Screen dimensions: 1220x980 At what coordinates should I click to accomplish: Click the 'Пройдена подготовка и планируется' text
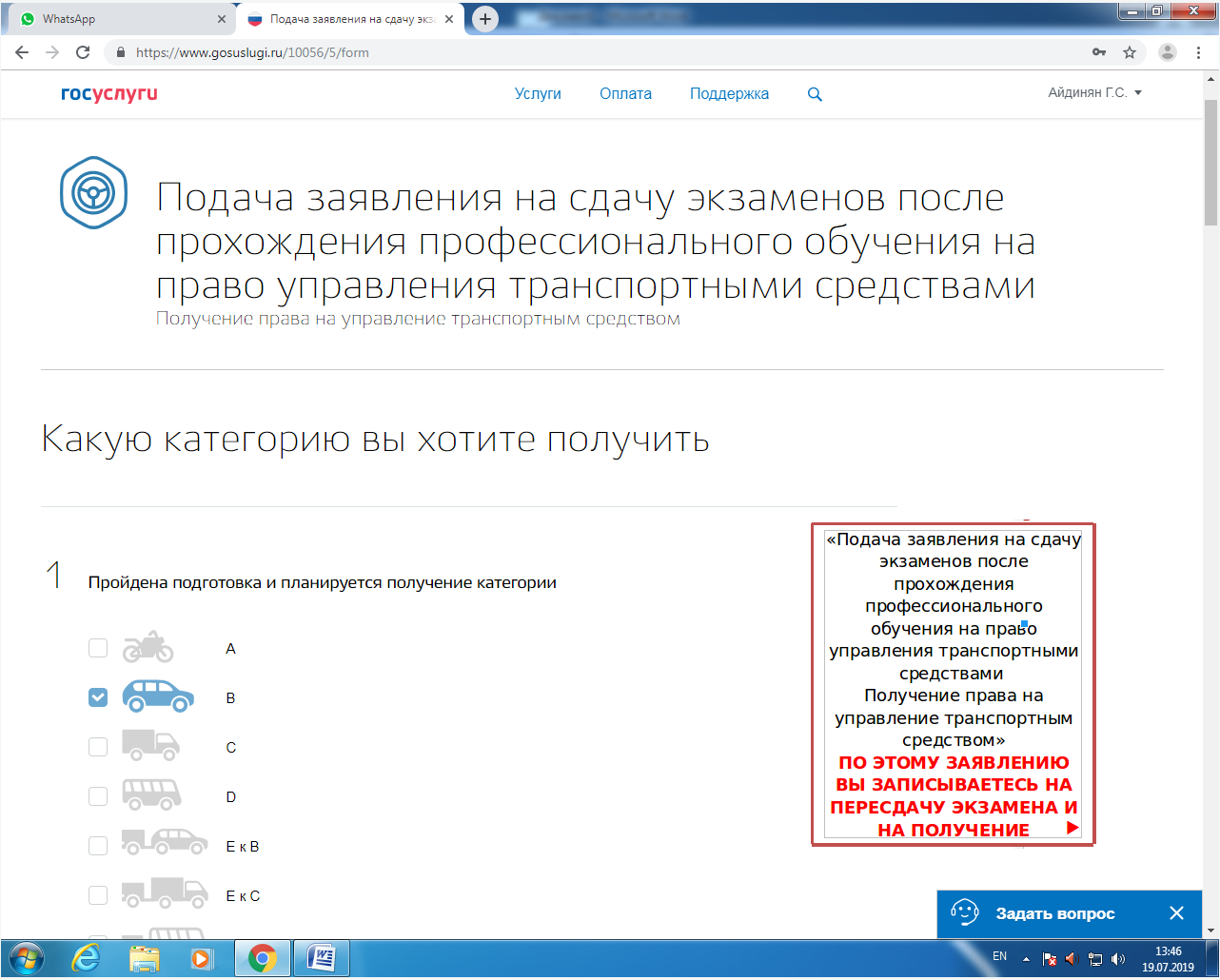coord(322,582)
